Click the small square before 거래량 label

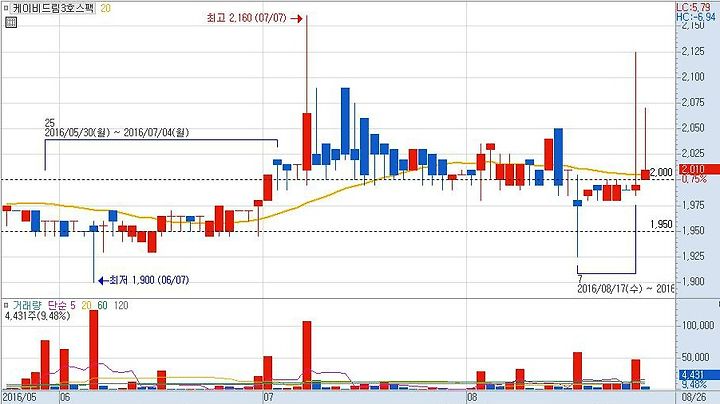(x=6, y=305)
